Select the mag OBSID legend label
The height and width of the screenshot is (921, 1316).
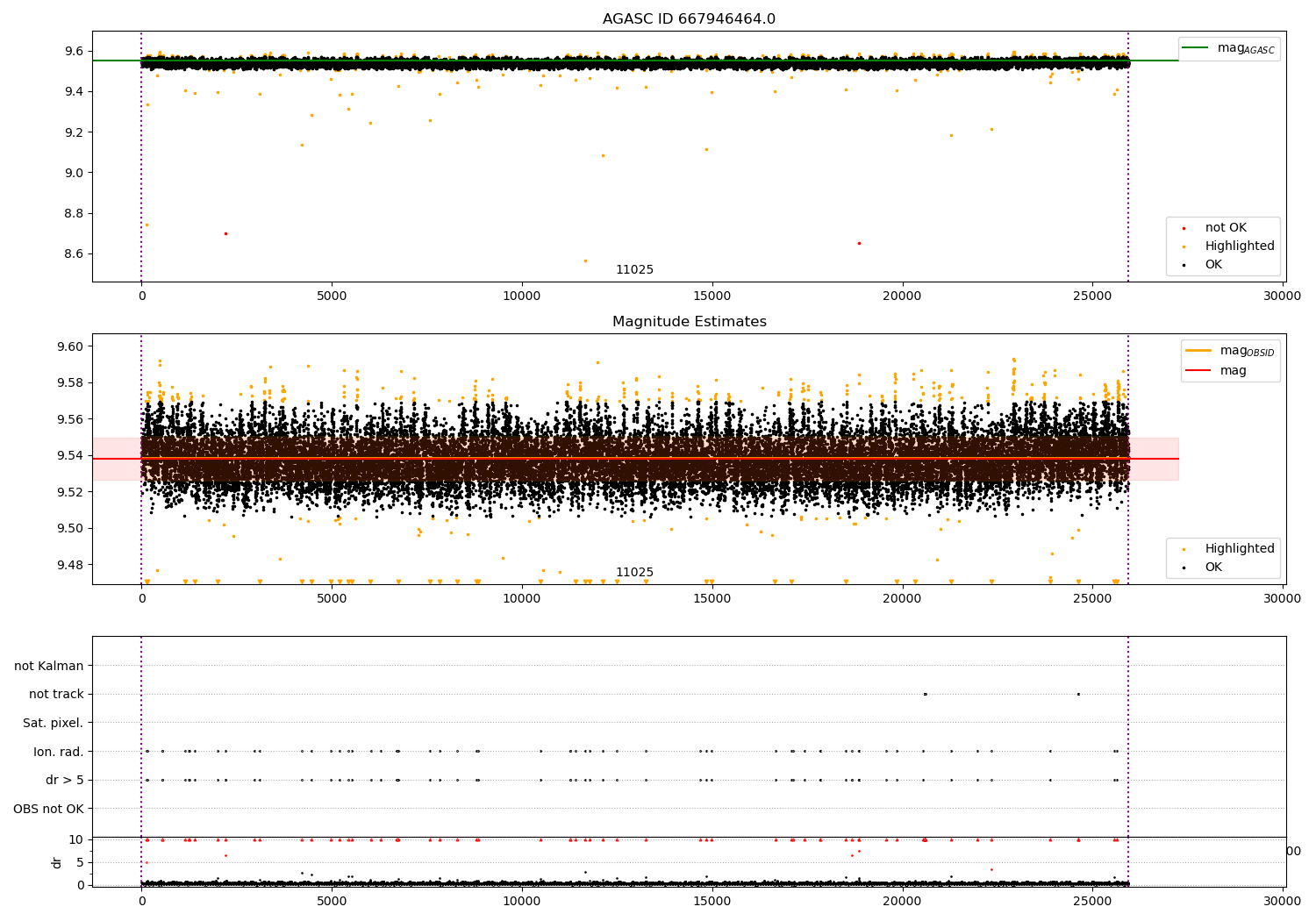coord(1247,351)
